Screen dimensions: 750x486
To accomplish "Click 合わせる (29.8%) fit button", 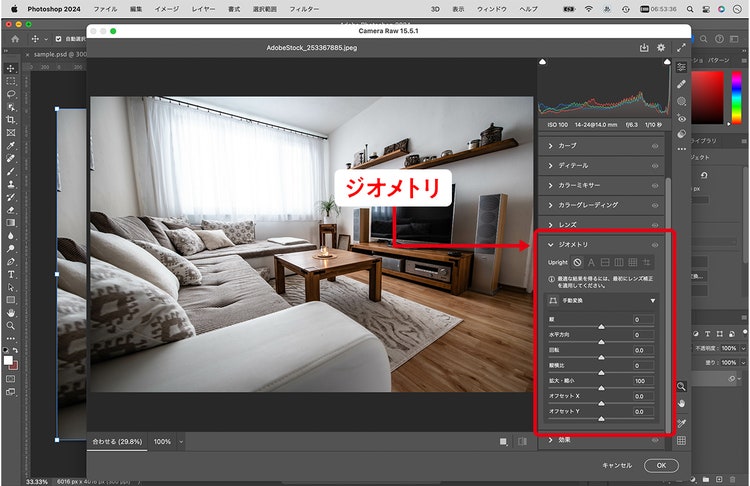I will click(117, 442).
